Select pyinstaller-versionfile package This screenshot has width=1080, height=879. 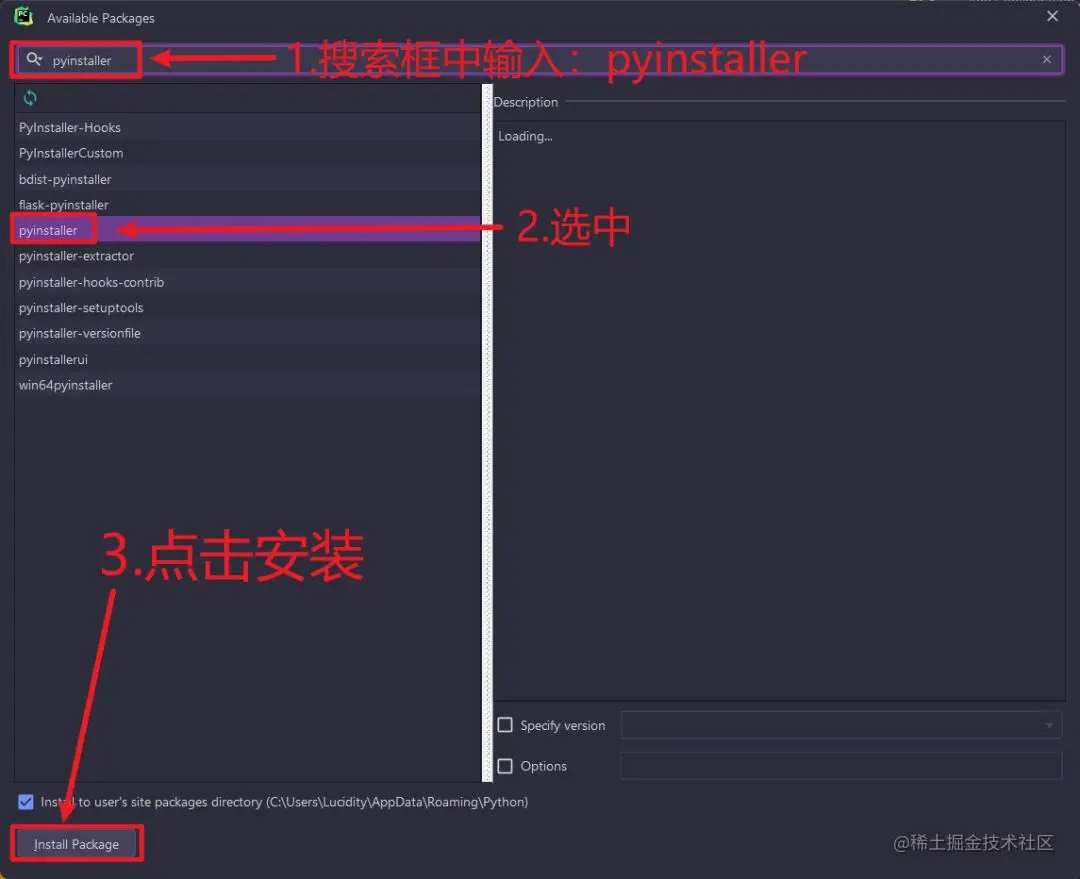click(x=248, y=333)
